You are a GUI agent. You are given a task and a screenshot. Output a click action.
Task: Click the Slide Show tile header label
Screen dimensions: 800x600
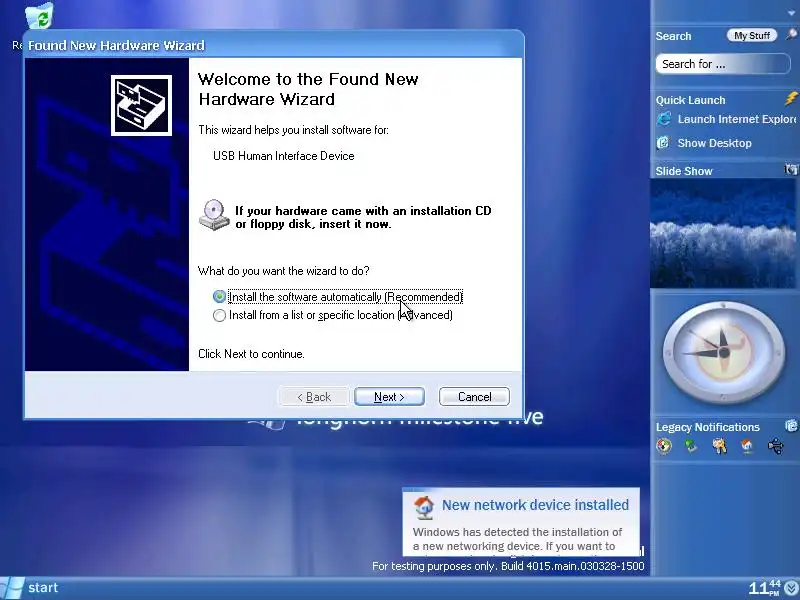[684, 171]
